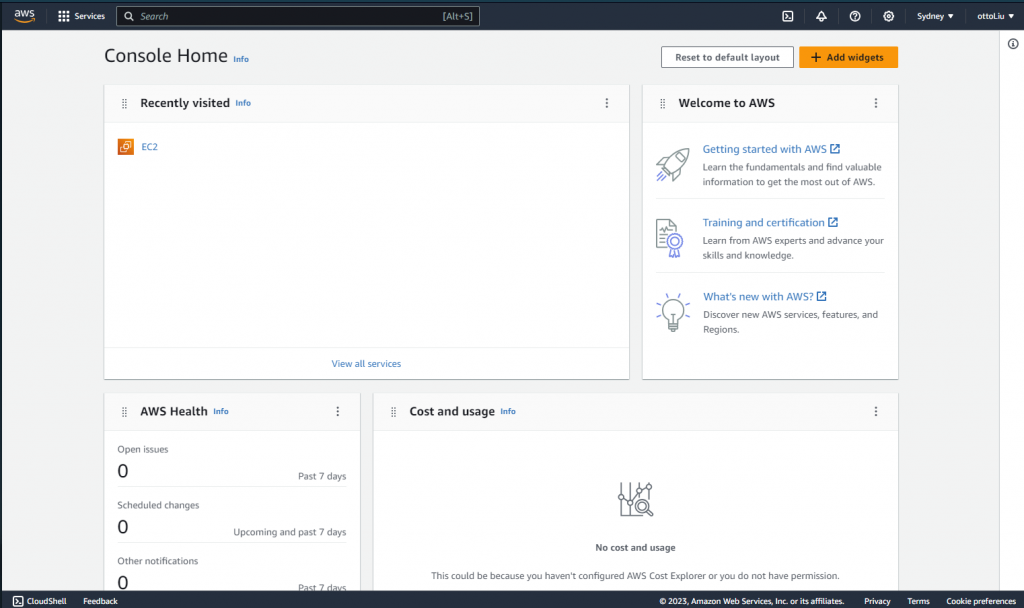Launch CloudShell from top bar icon
The image size is (1024, 608).
coord(788,16)
